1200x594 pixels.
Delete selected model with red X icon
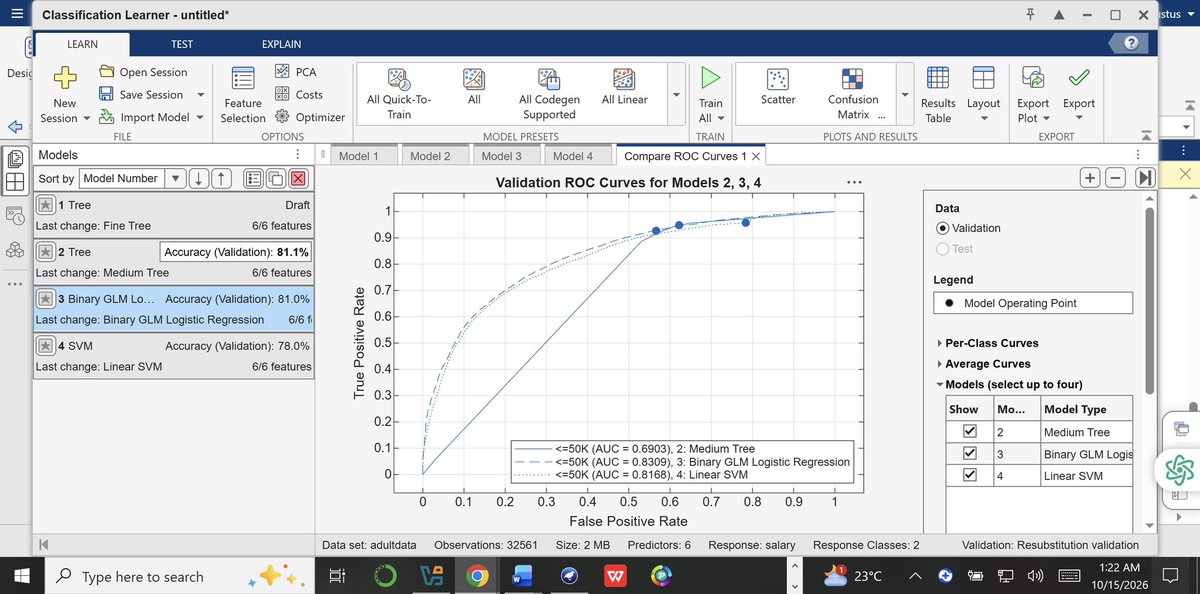(x=298, y=178)
